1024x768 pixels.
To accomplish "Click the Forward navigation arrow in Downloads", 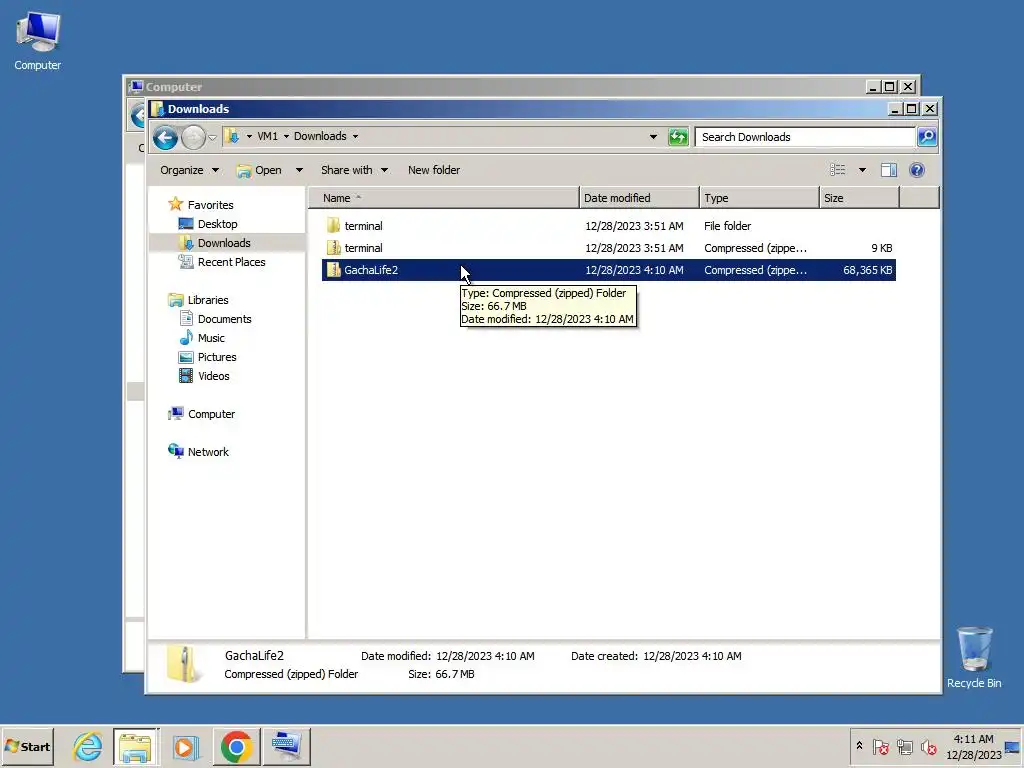I will 193,137.
